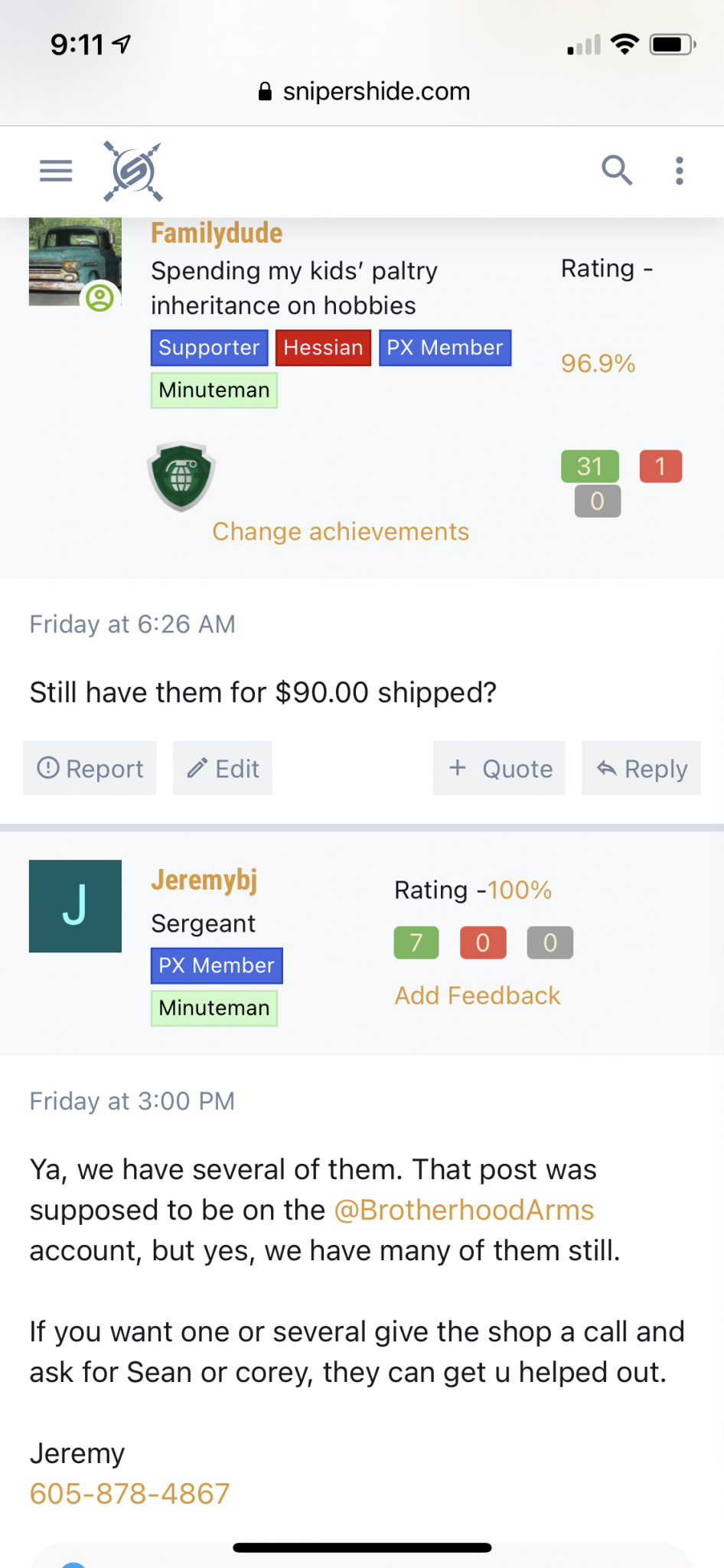Tap the grenade achievement badge
Image resolution: width=724 pixels, height=1568 pixels.
181,476
